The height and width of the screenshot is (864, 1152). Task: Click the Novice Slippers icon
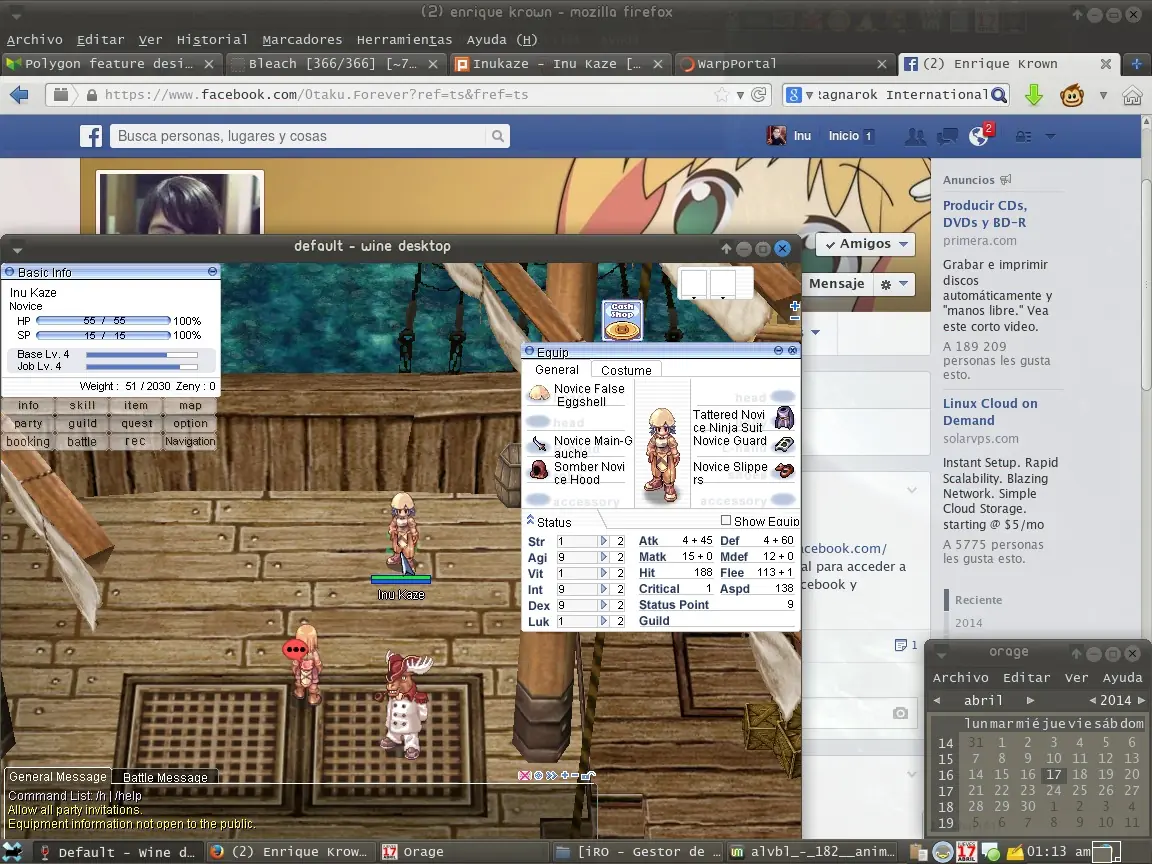(785, 469)
